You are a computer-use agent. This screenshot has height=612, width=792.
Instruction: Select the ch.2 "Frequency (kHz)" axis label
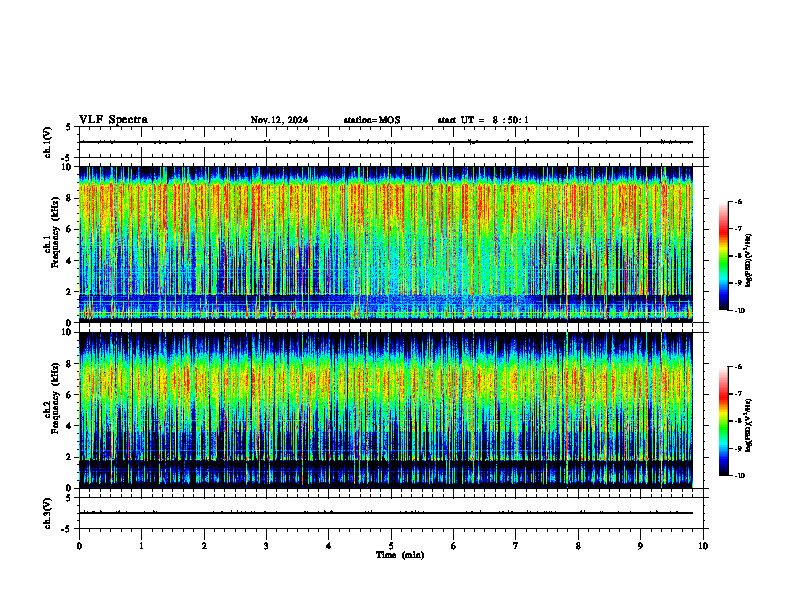coord(57,398)
